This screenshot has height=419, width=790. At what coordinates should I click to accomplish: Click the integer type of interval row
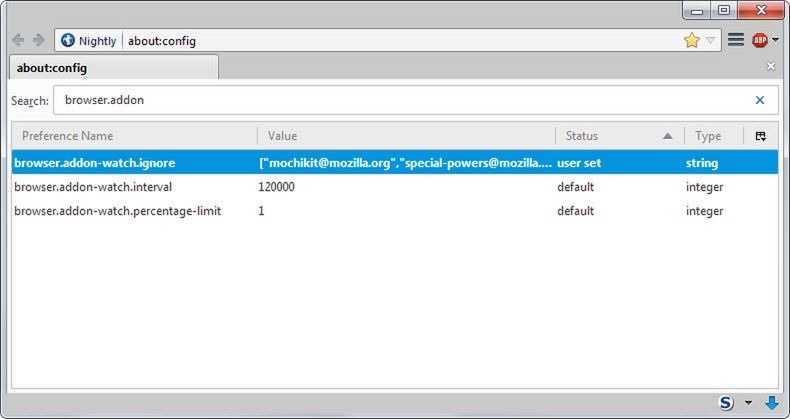[x=704, y=187]
